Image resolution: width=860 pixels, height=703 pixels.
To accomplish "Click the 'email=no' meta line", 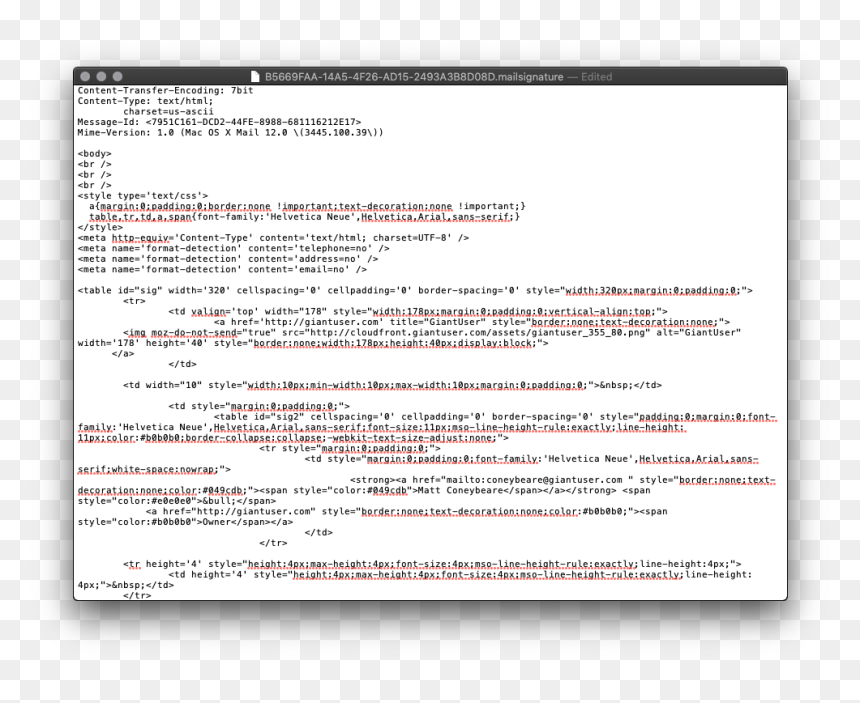I will pyautogui.click(x=222, y=269).
